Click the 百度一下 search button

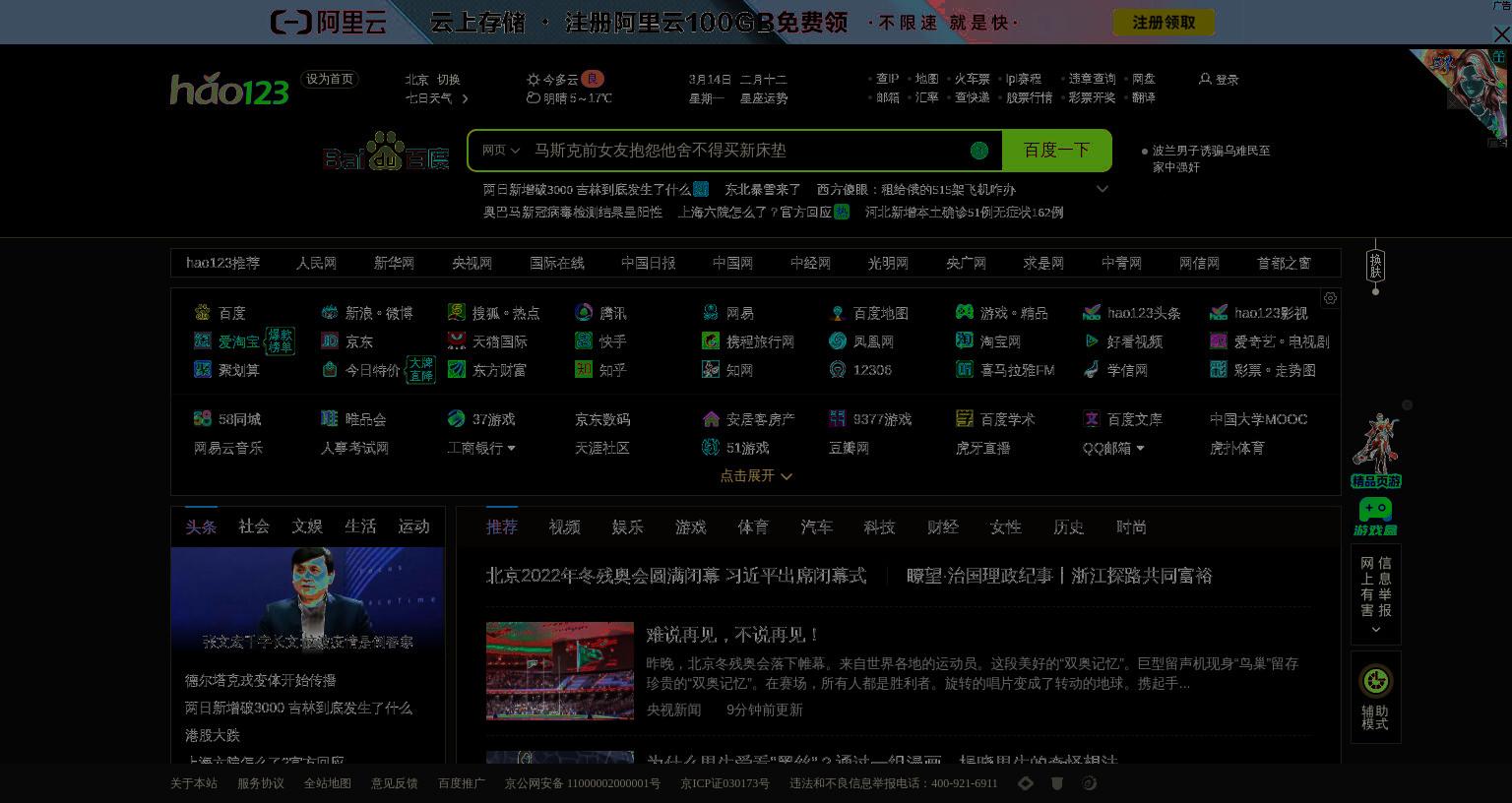click(1056, 150)
